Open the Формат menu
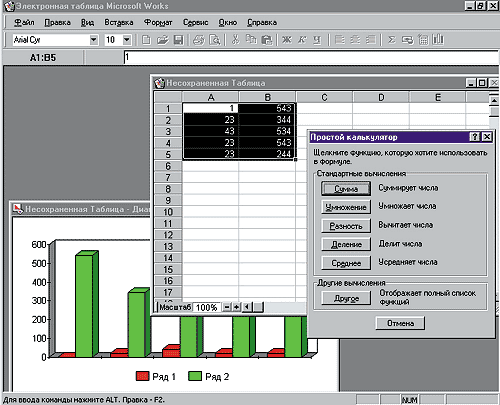Viewport: 500px width, 405px height. (158, 22)
